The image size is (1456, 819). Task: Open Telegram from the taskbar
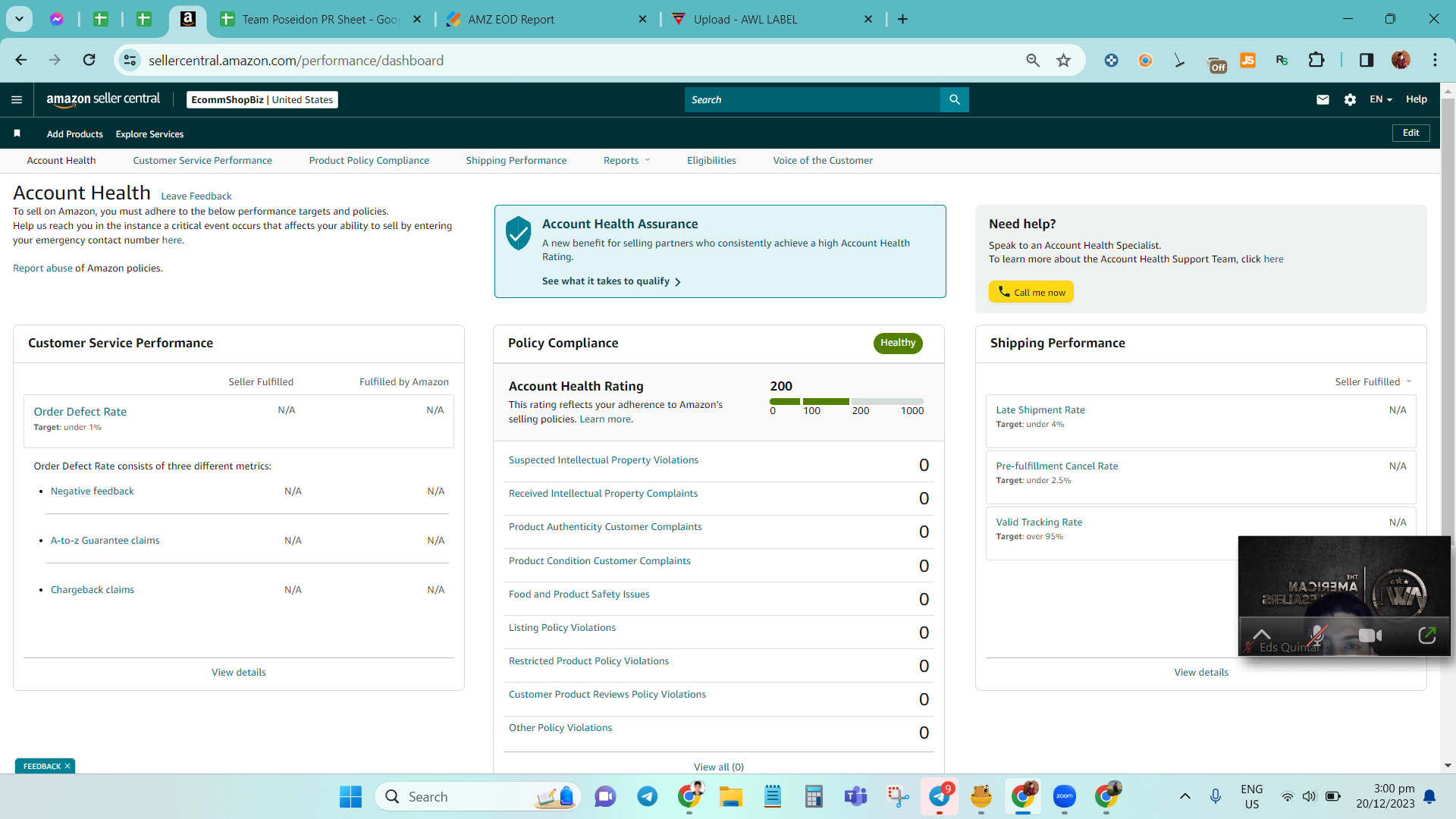647,796
